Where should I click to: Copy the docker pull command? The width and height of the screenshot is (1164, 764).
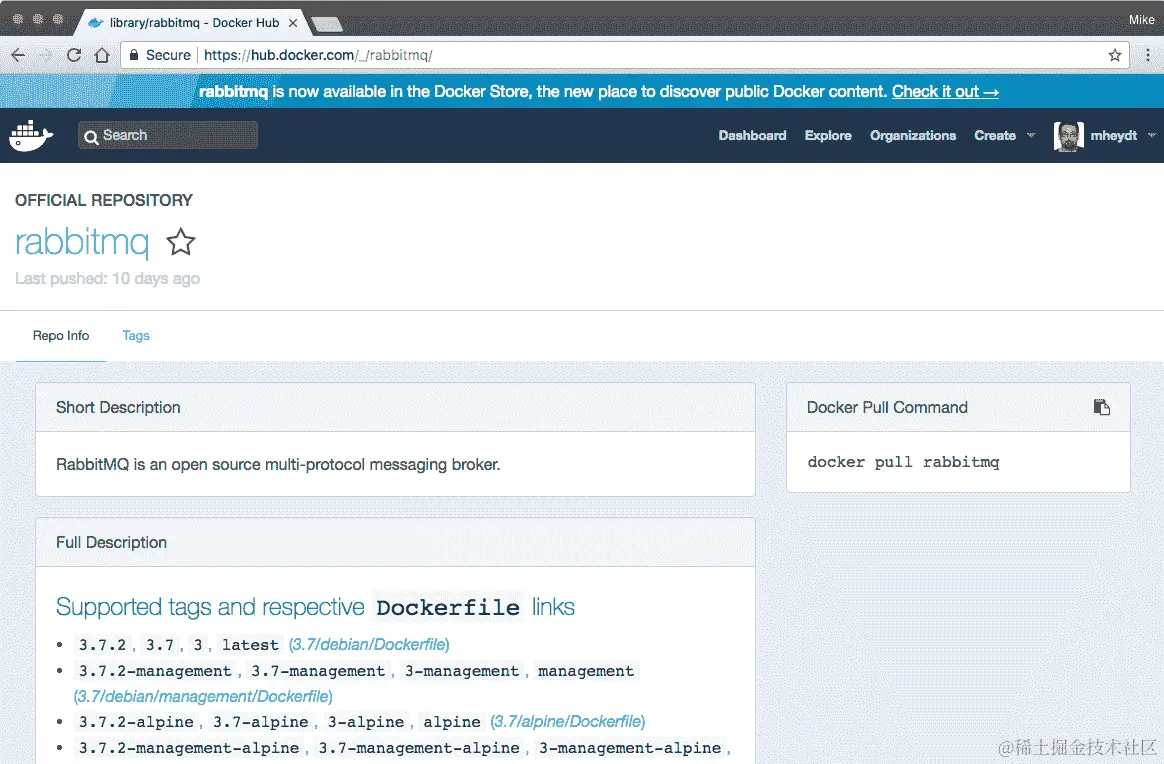click(1102, 407)
